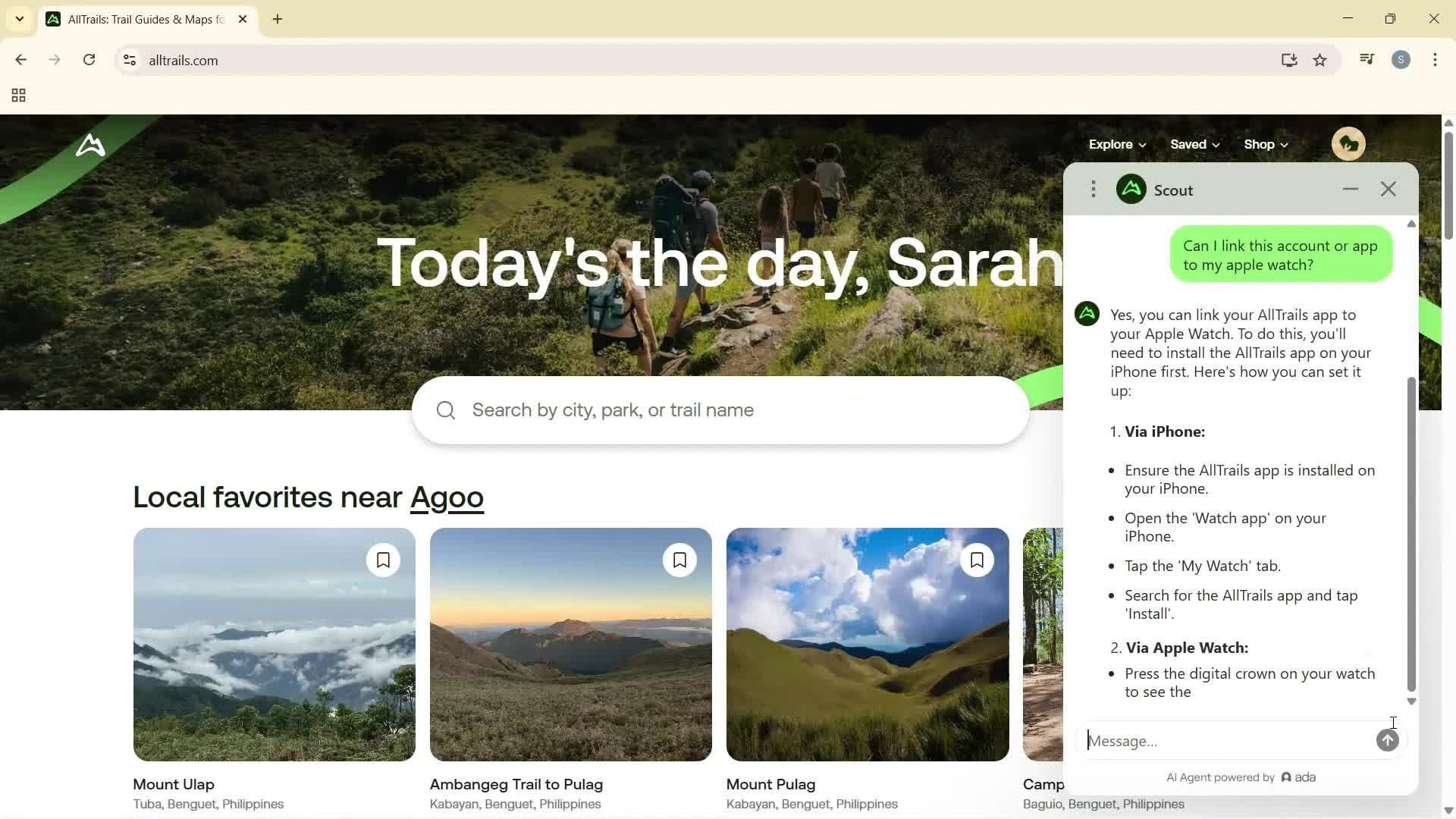Toggle save on Ambangeg Trail to Pulag
Image resolution: width=1456 pixels, height=819 pixels.
click(x=679, y=560)
